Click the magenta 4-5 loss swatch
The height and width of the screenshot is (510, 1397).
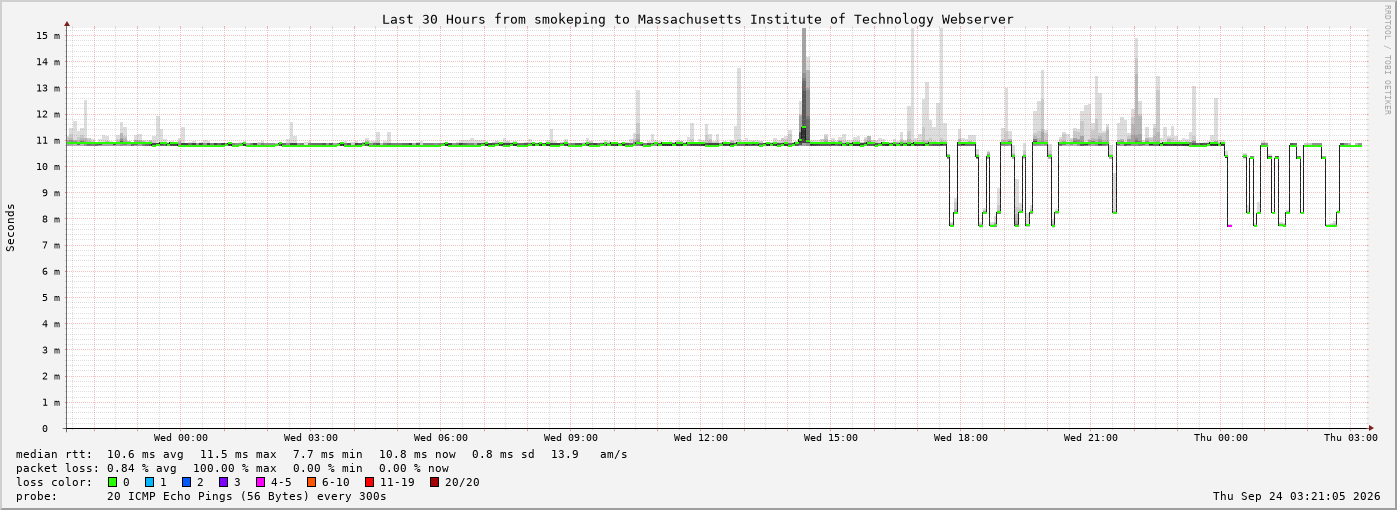point(261,482)
